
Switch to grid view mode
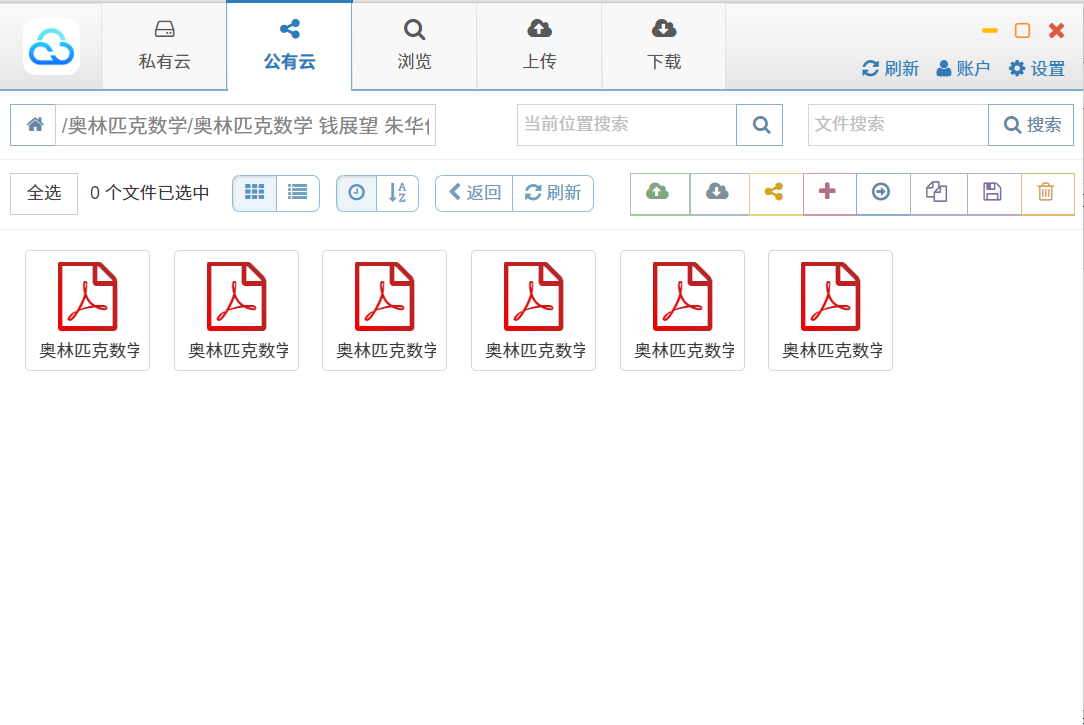pos(254,193)
